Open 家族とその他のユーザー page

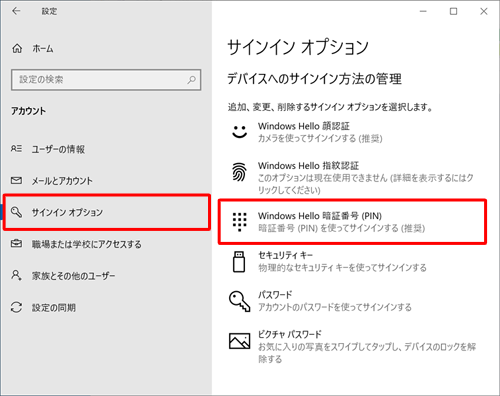coord(73,276)
